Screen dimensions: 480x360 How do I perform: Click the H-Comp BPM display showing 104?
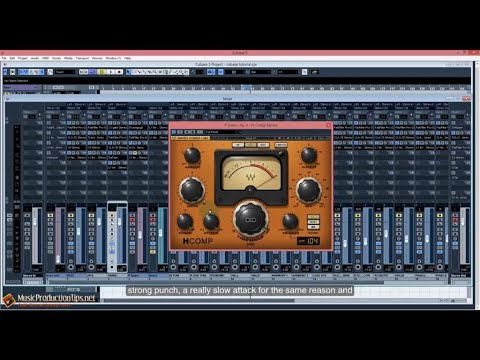click(x=308, y=241)
